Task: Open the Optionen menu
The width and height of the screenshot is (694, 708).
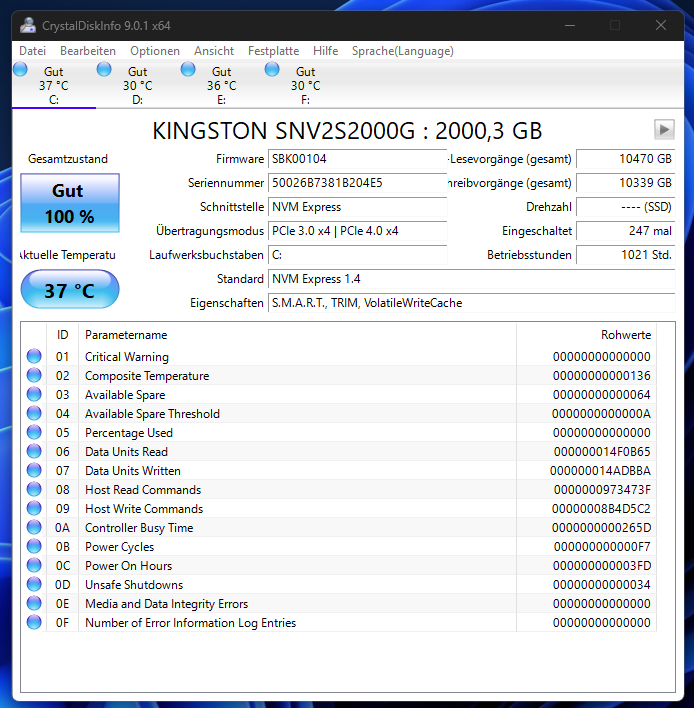Action: 155,51
